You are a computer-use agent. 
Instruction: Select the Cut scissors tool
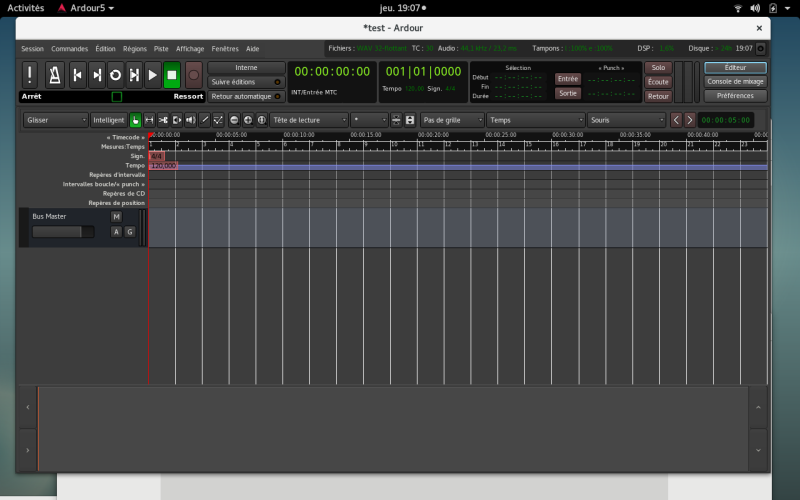point(163,120)
